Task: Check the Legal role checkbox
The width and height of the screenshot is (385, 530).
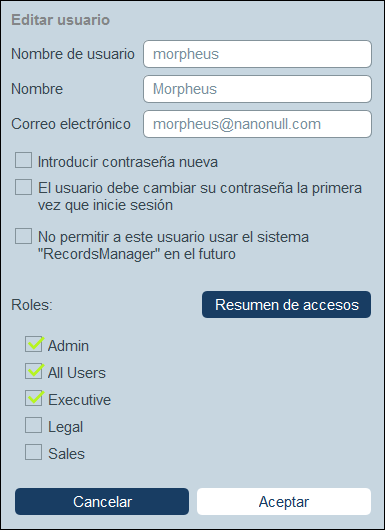Action: (33, 425)
